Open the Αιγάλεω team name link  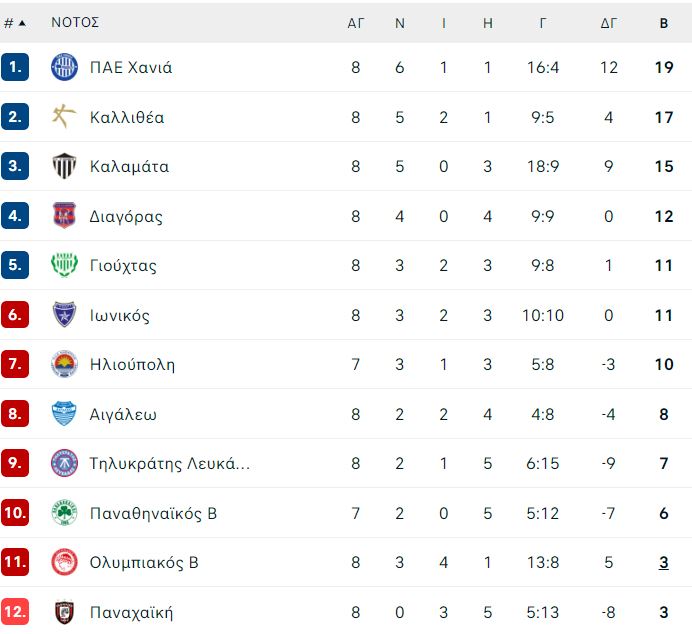(x=123, y=414)
